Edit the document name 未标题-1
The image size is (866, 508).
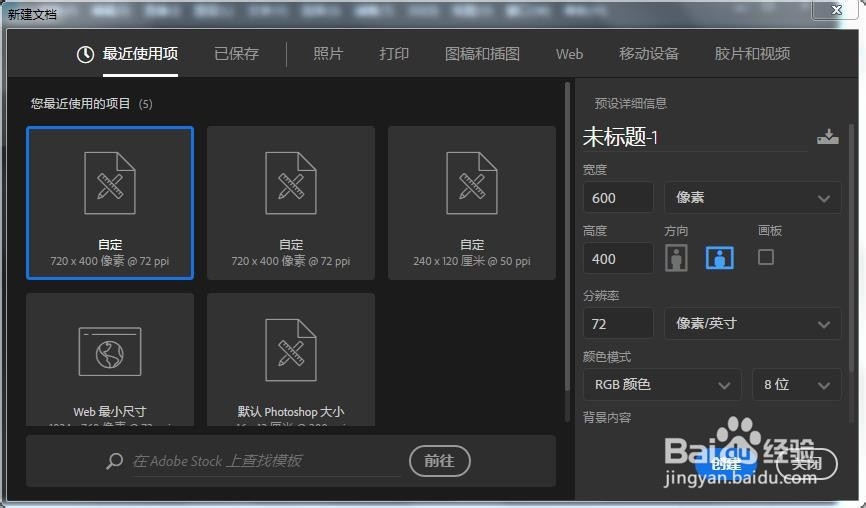click(695, 137)
